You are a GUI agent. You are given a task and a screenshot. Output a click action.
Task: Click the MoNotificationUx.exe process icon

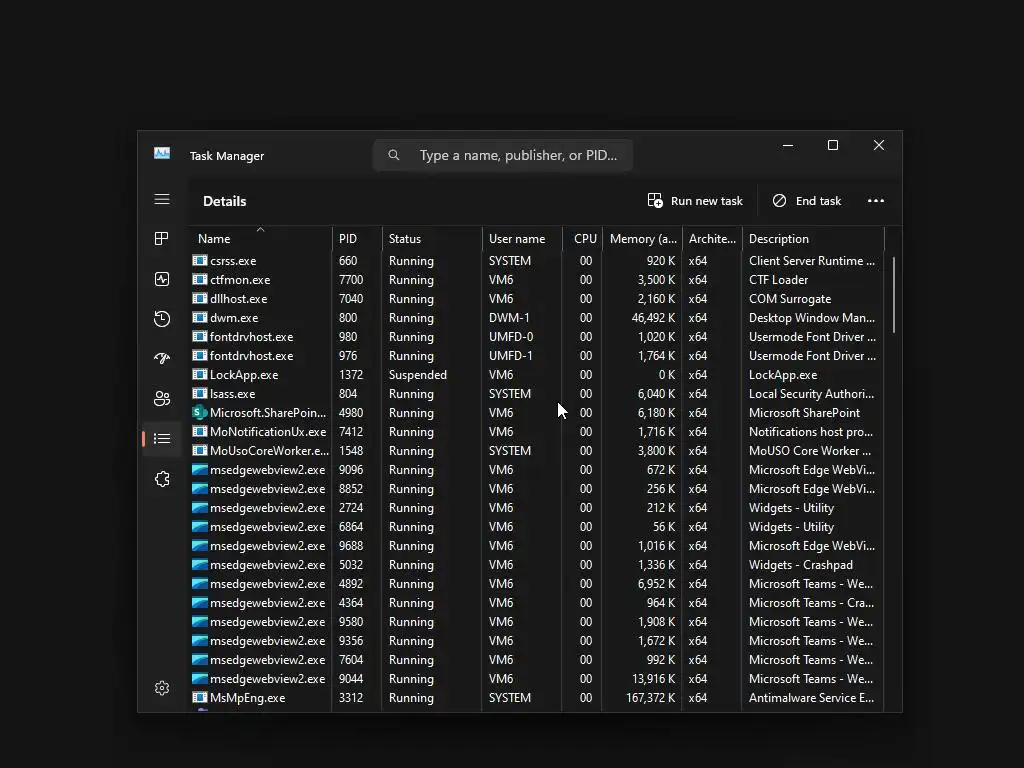(200, 432)
